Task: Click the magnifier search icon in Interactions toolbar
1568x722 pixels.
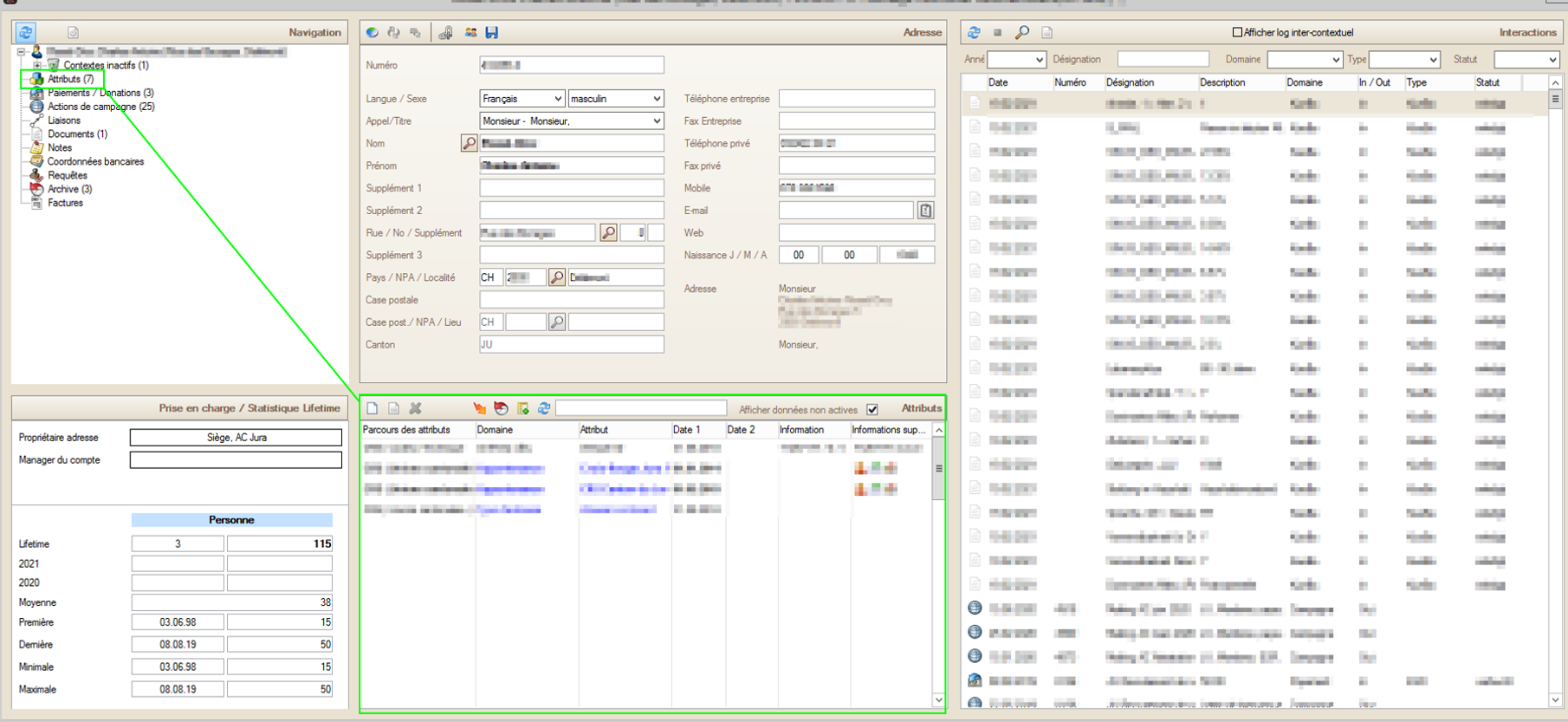Action: (x=1022, y=32)
